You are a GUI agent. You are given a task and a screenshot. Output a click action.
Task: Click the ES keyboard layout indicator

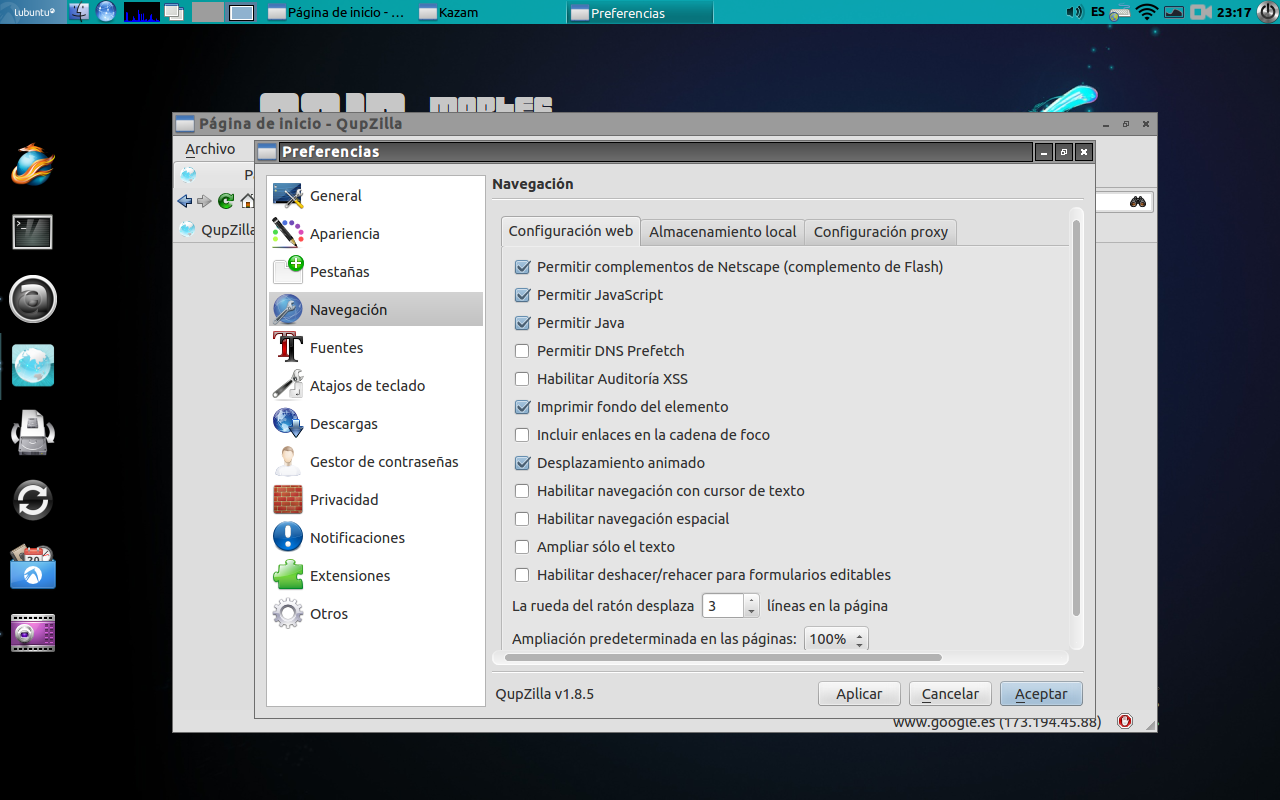(1098, 12)
